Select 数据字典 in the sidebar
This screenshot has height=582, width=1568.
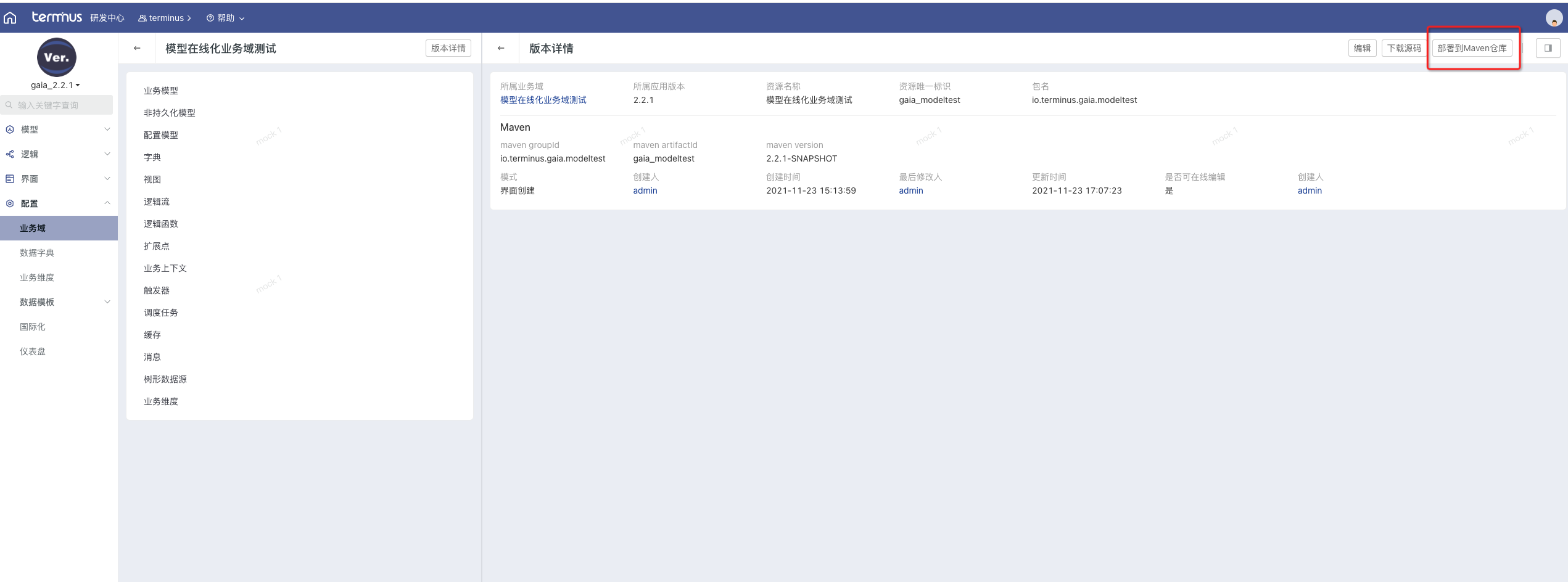click(37, 253)
